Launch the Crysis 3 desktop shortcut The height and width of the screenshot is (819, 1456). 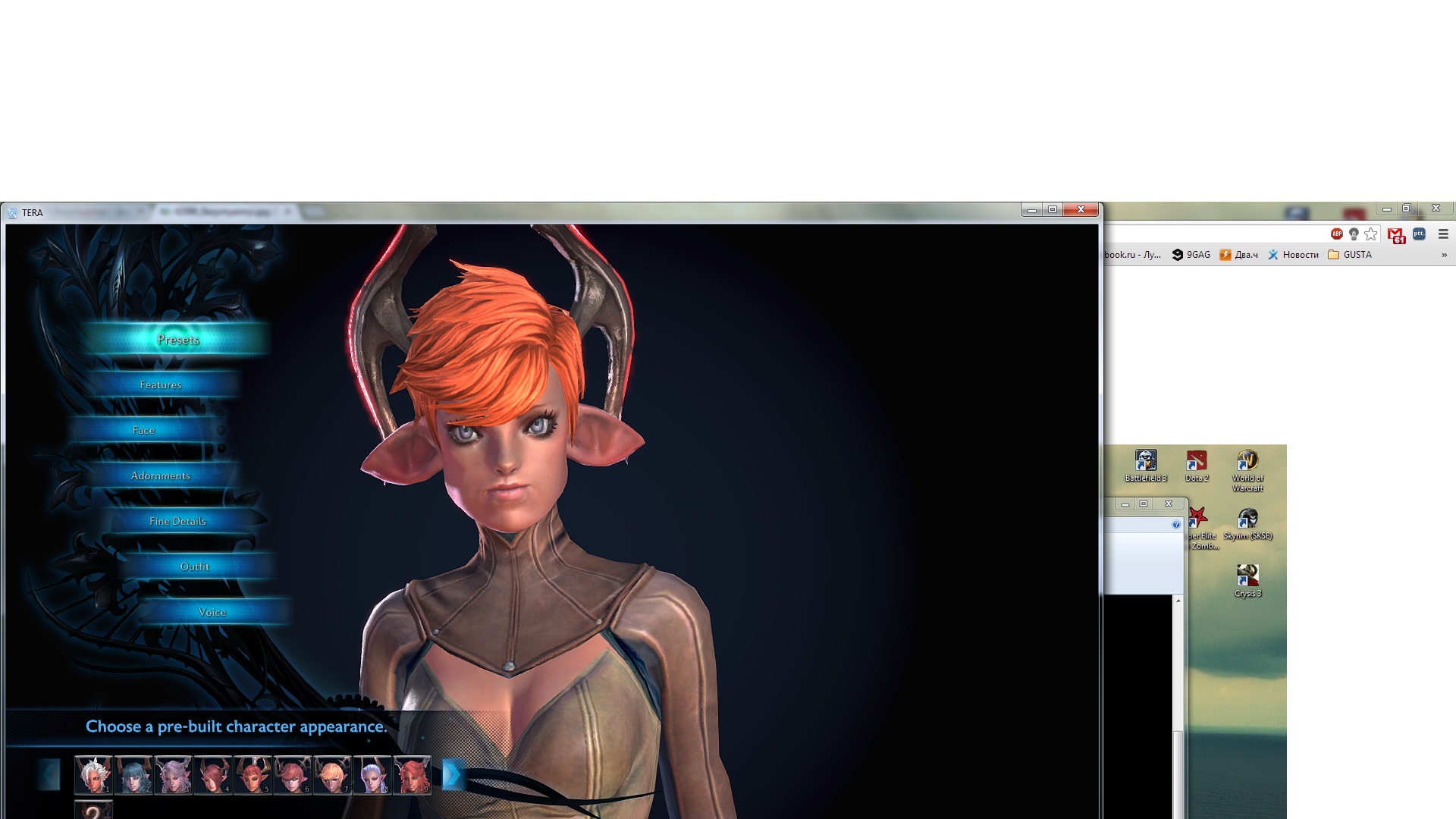pos(1247,581)
